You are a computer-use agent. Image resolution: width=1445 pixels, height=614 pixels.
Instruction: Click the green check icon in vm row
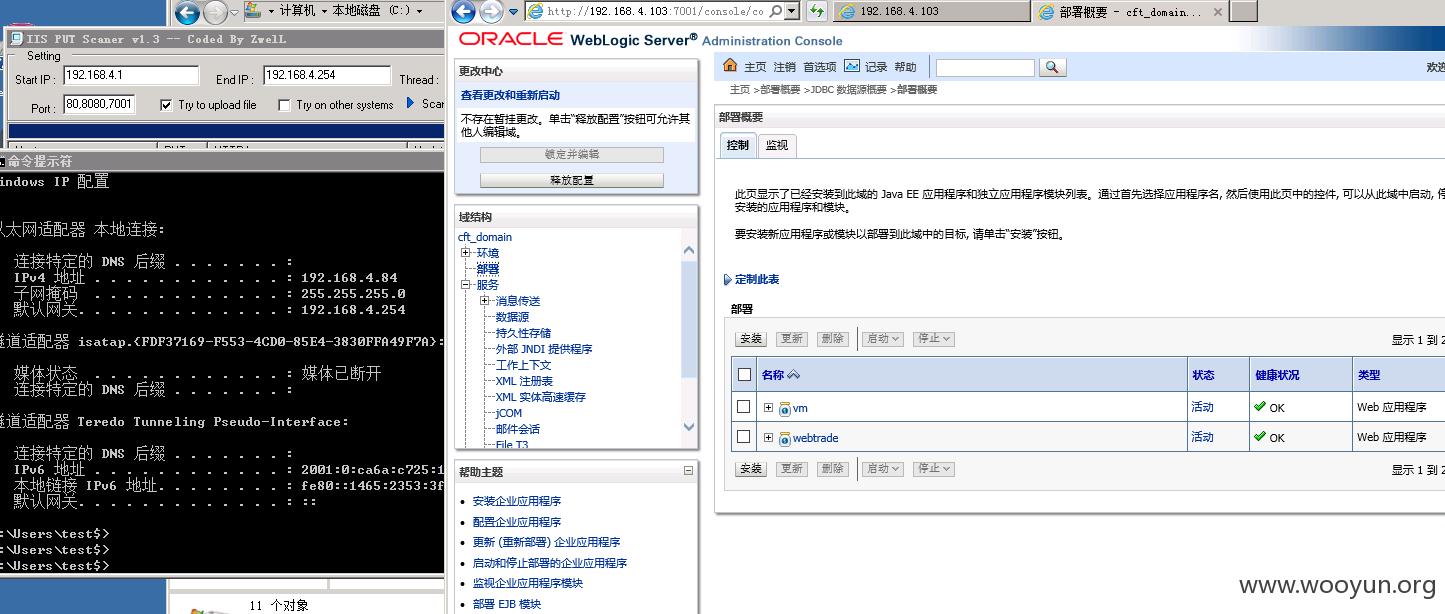[x=1260, y=407]
